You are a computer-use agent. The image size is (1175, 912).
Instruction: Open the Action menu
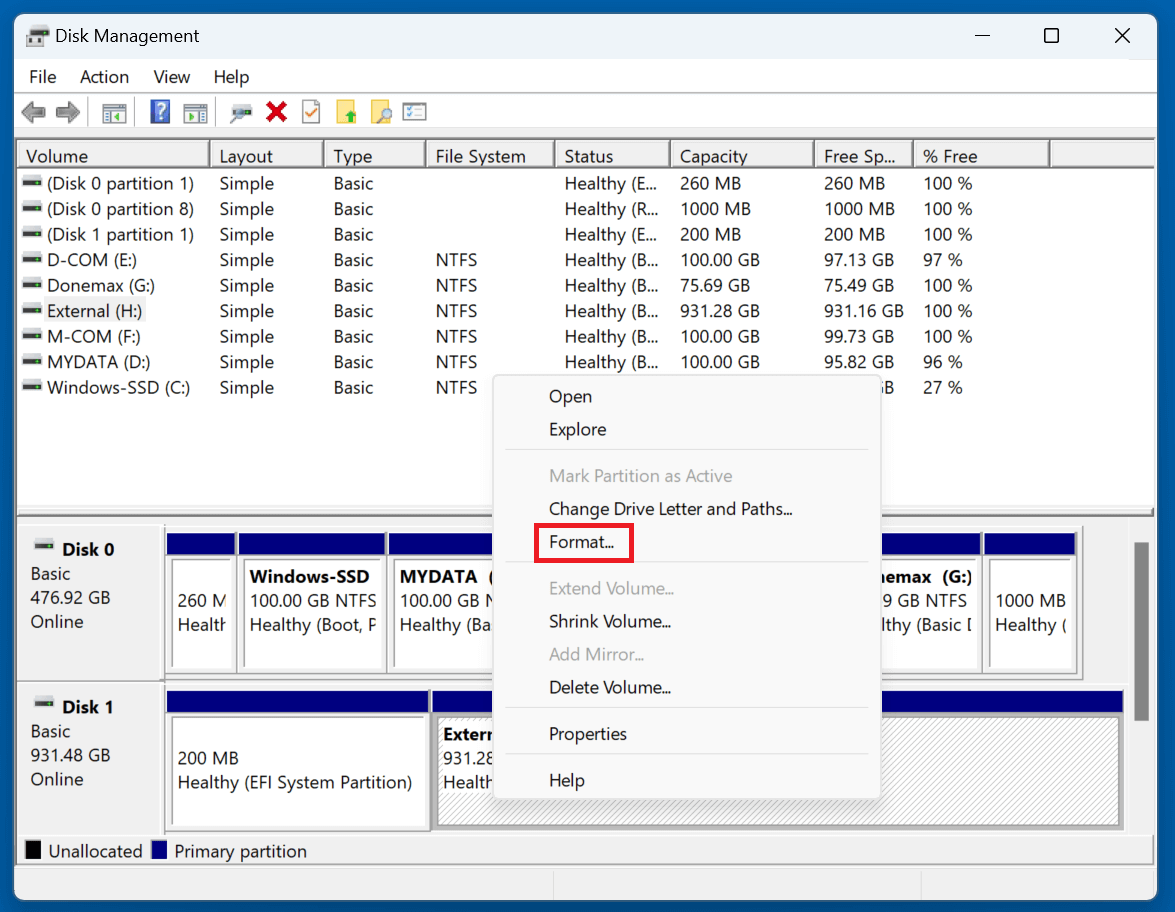(104, 77)
